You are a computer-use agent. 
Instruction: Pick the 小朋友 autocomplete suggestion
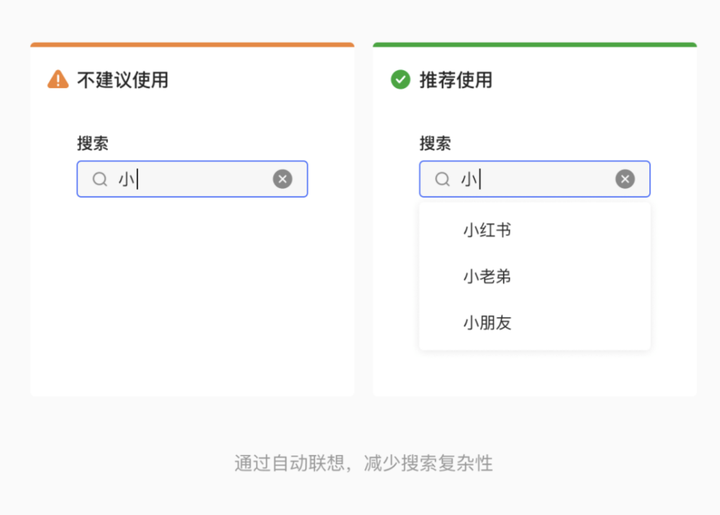[487, 322]
